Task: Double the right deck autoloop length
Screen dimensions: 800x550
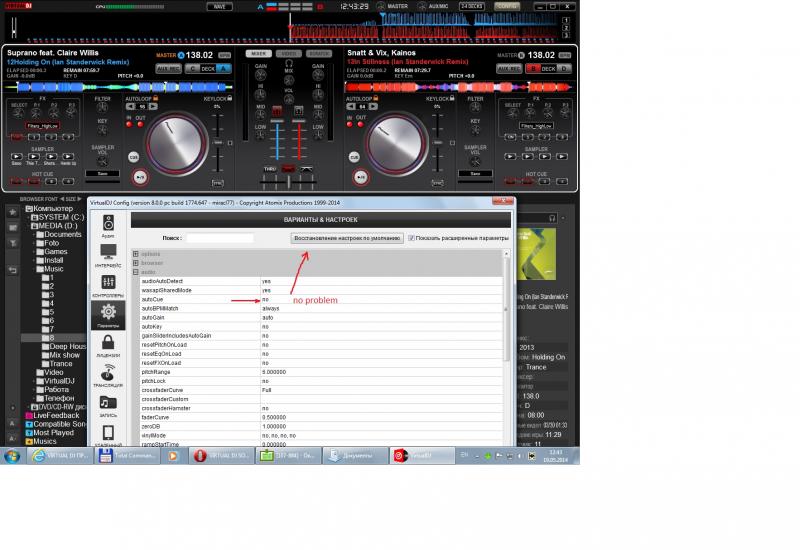Action: click(373, 106)
